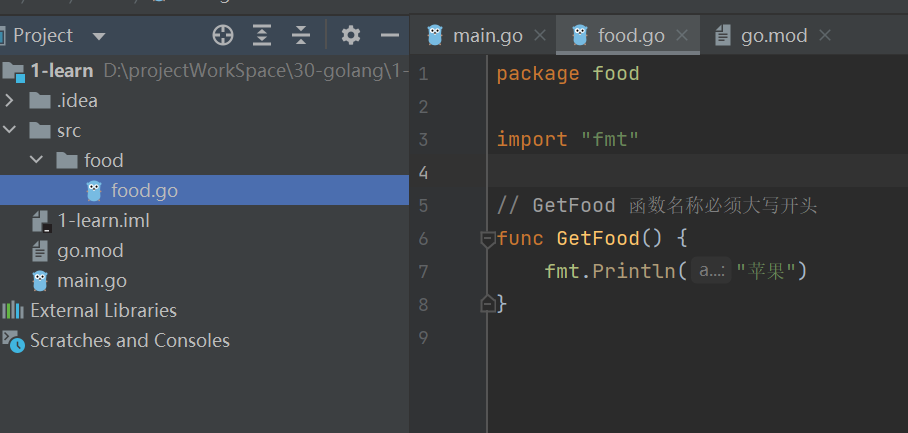Collapse the food folder in tree
Viewport: 908px width, 433px height.
pos(37,161)
